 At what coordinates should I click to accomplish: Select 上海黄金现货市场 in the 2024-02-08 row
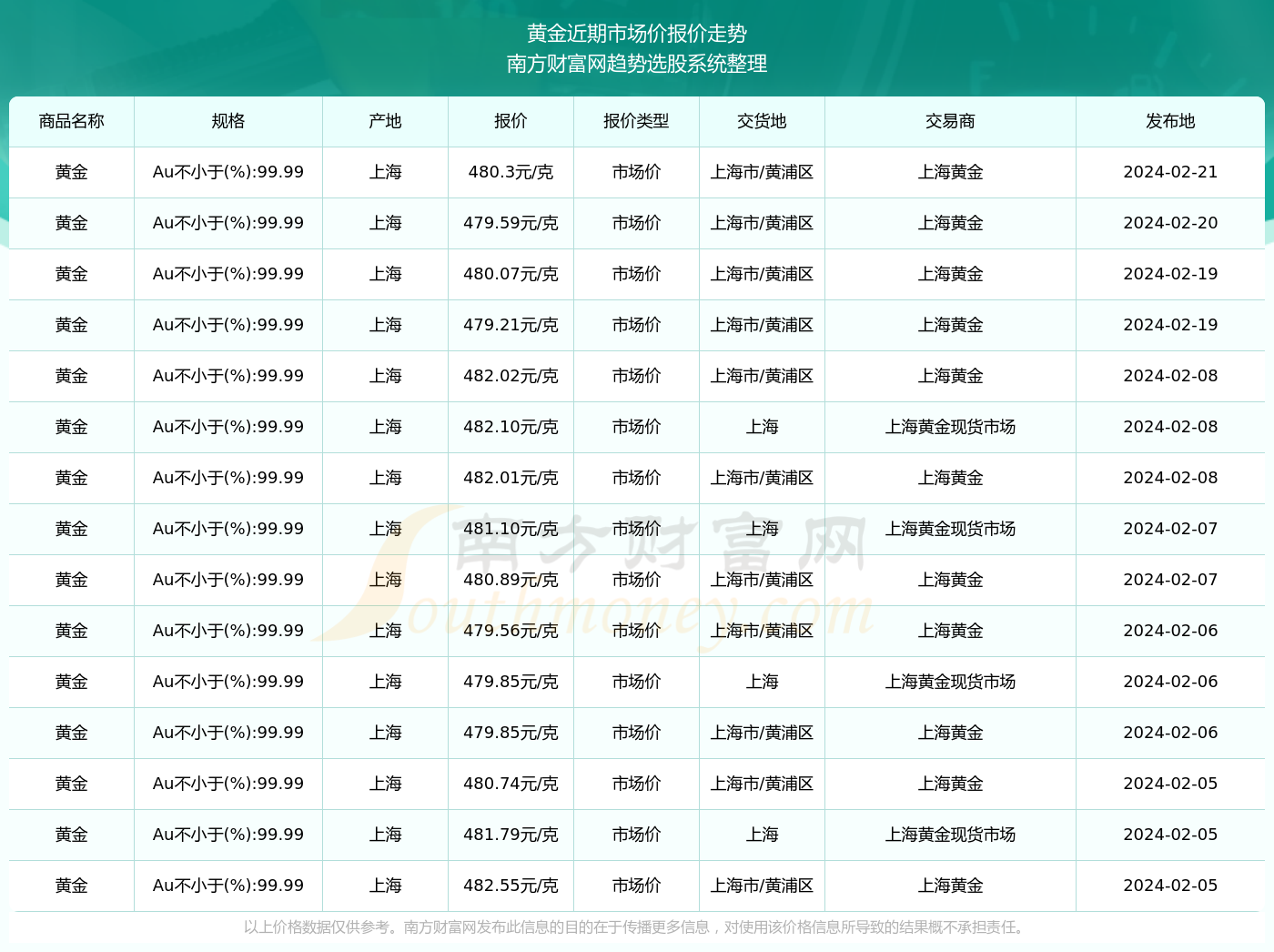click(x=950, y=427)
